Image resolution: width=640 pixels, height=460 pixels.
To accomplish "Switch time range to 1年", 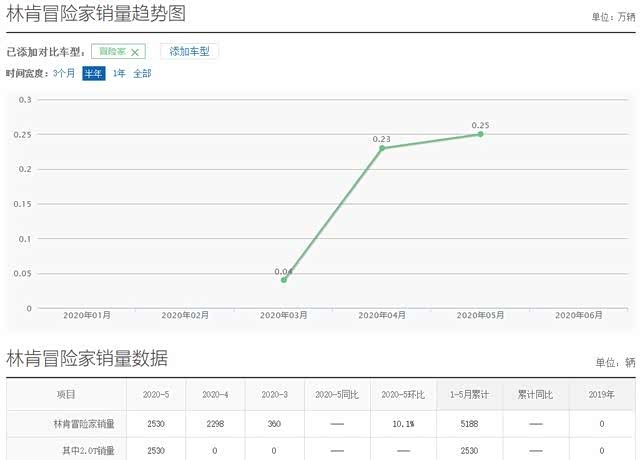I will point(119,73).
